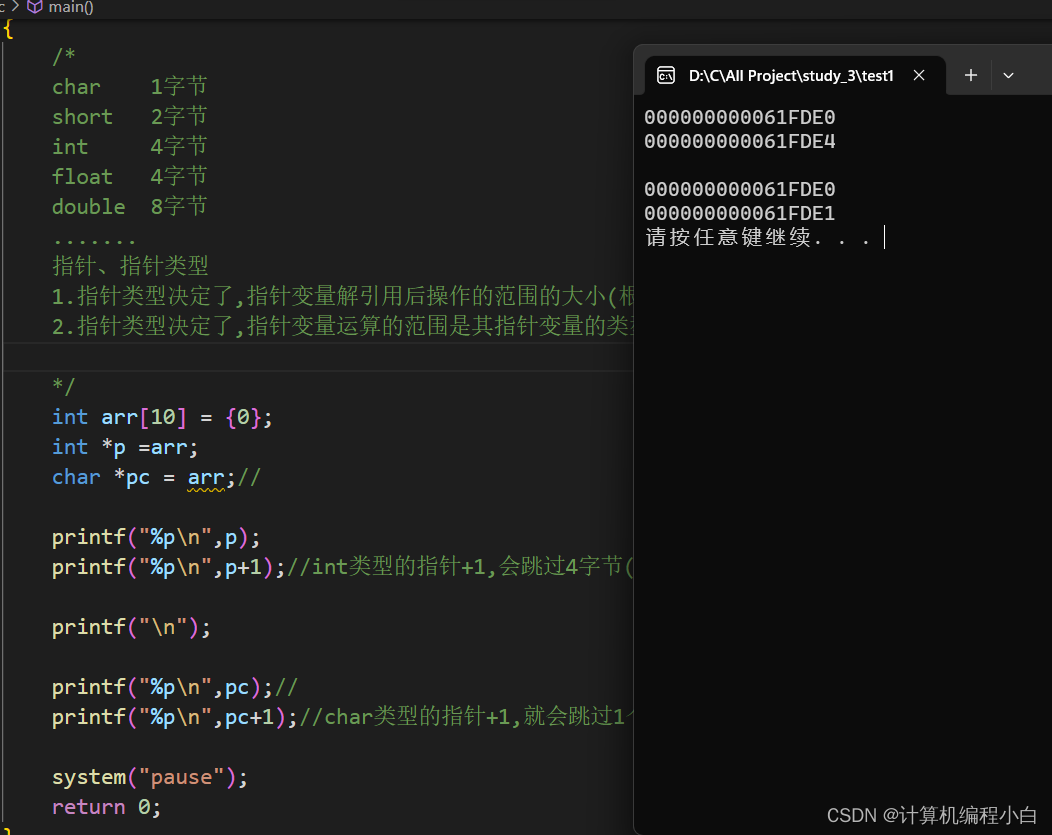The width and height of the screenshot is (1052, 835).
Task: Click comment line starting '2.指针类型决定了'
Action: pyautogui.click(x=342, y=326)
